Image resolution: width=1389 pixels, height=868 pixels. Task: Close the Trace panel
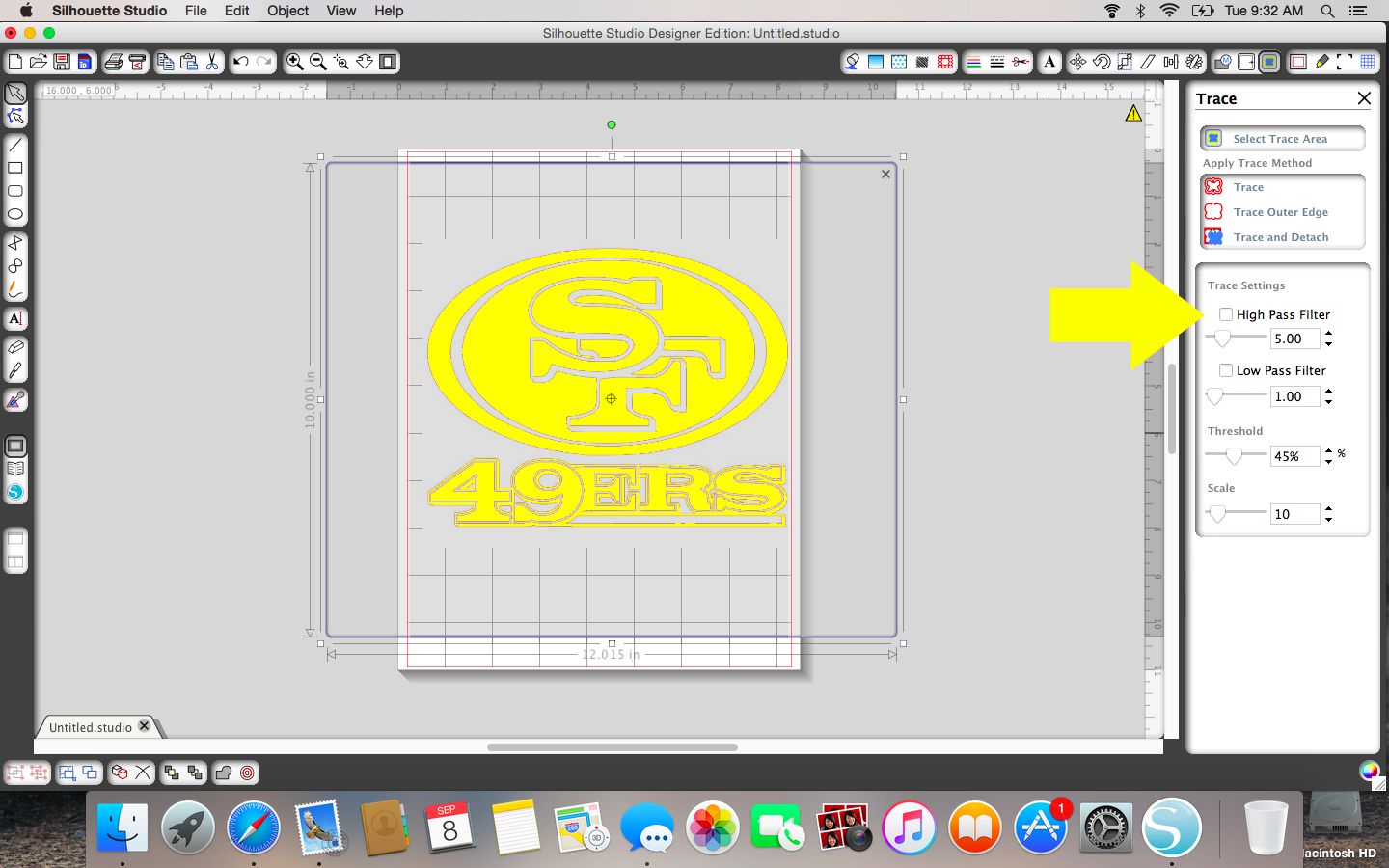[1364, 98]
